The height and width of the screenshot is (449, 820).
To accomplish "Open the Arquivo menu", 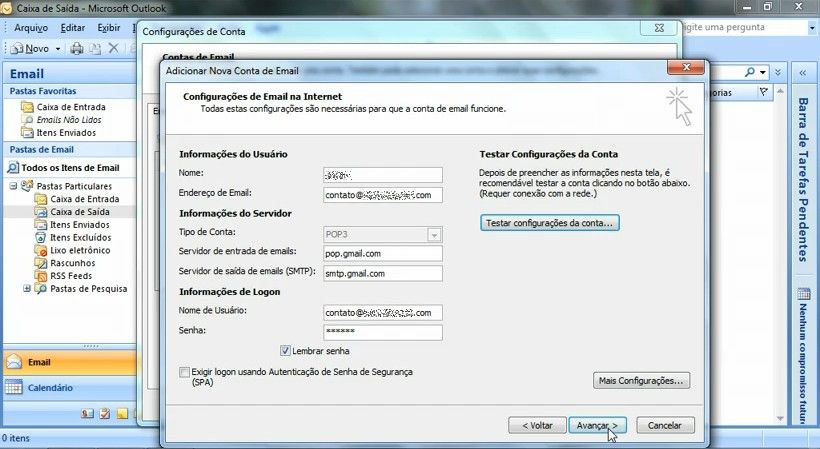I will click(31, 27).
